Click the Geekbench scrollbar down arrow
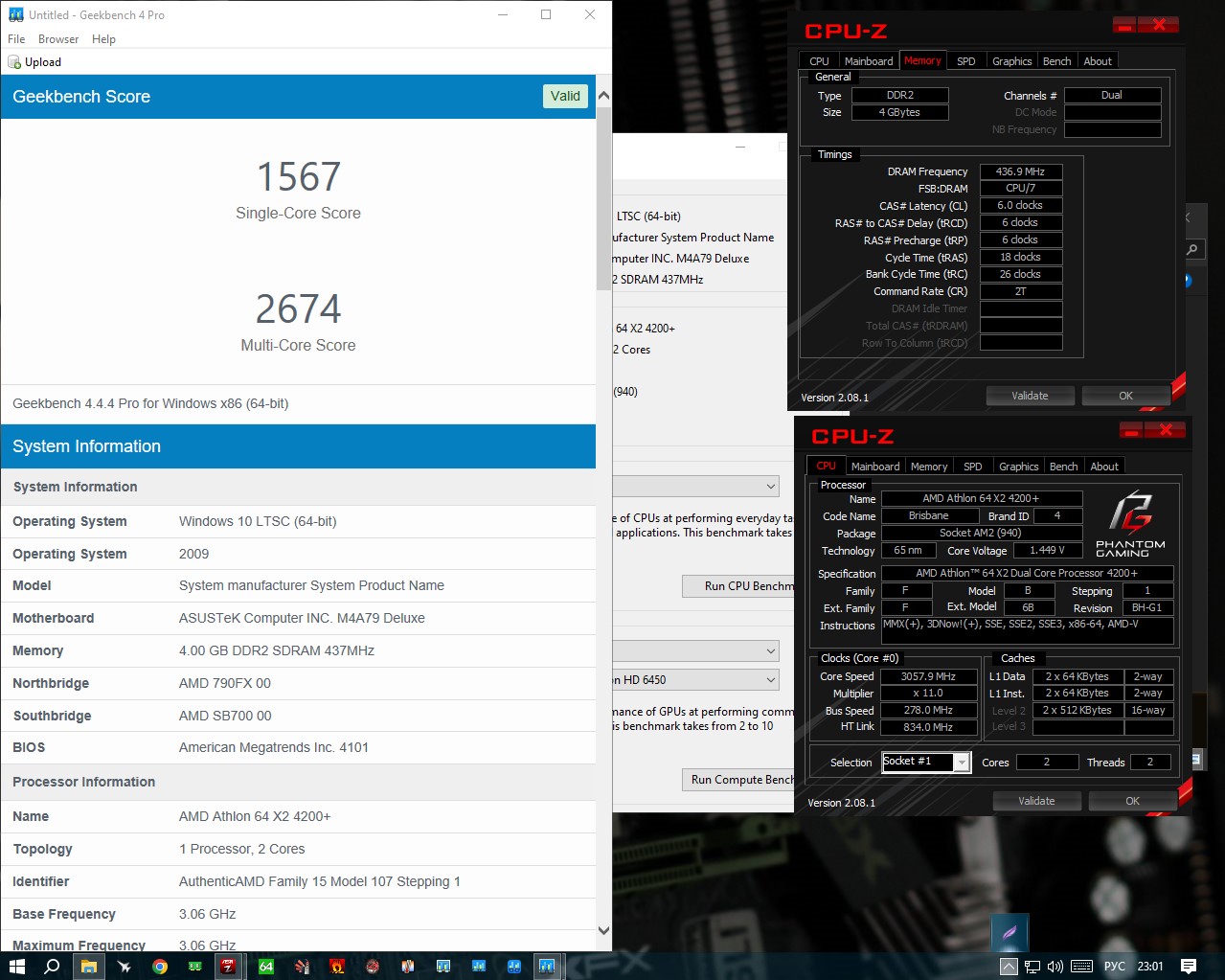1225x980 pixels. pos(603,930)
